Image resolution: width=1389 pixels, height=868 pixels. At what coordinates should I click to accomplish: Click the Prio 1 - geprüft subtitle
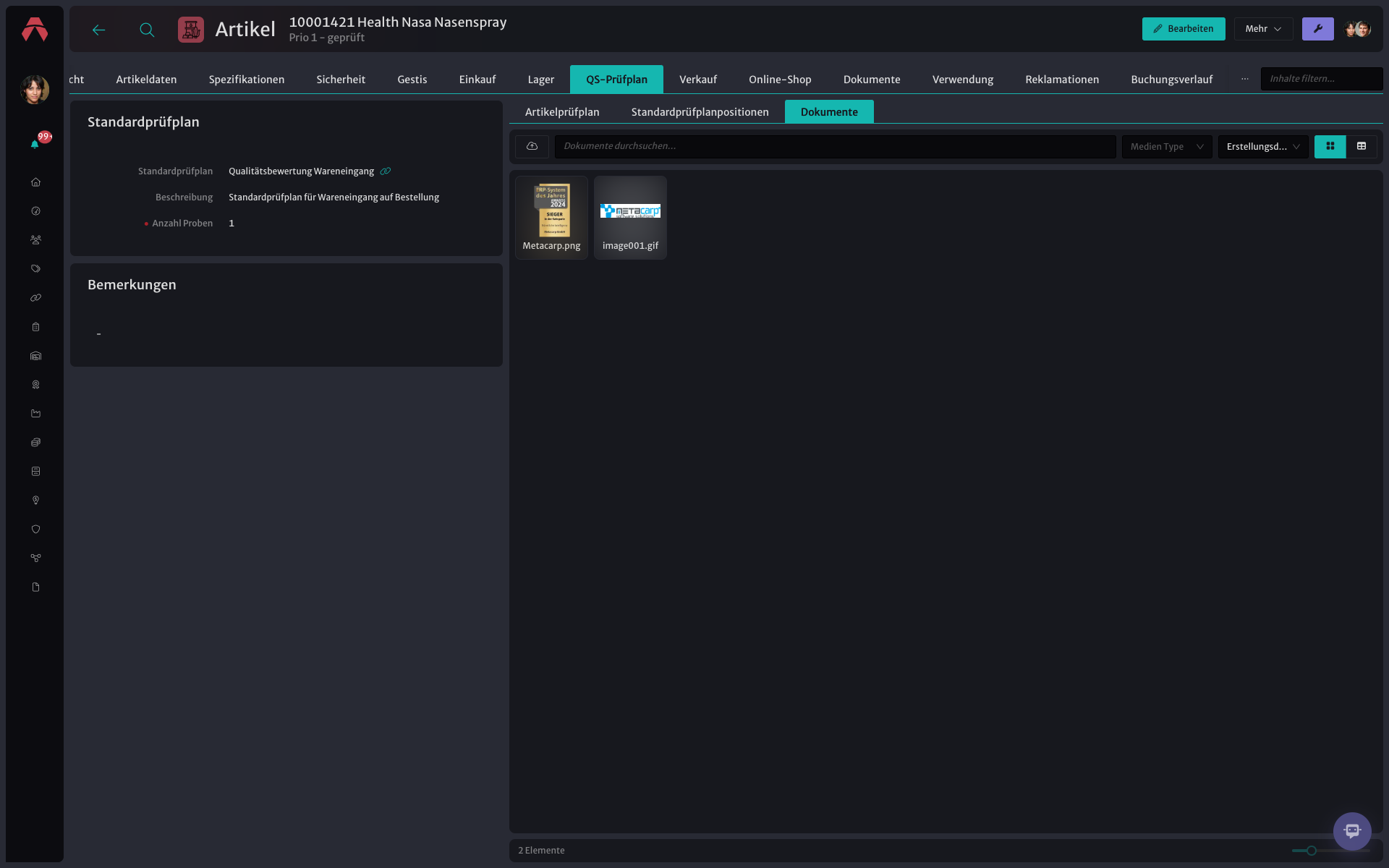click(326, 38)
